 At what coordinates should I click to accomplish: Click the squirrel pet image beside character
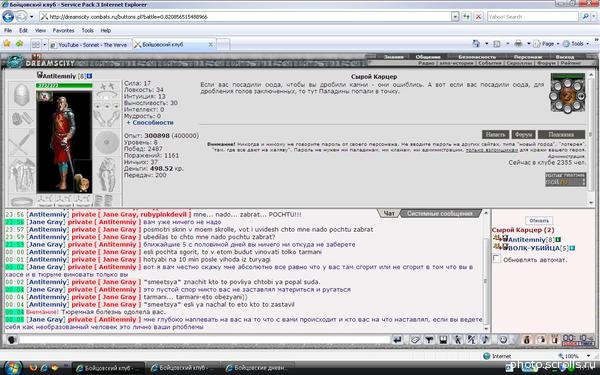(x=83, y=182)
